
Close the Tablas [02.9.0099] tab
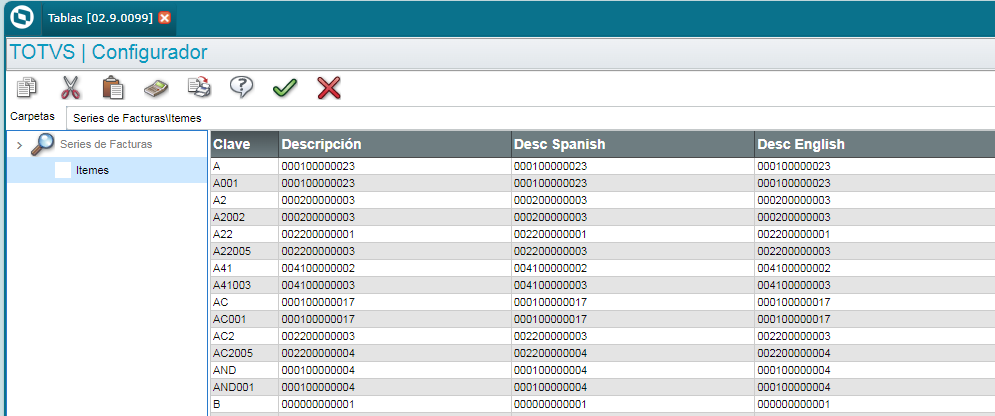[164, 18]
